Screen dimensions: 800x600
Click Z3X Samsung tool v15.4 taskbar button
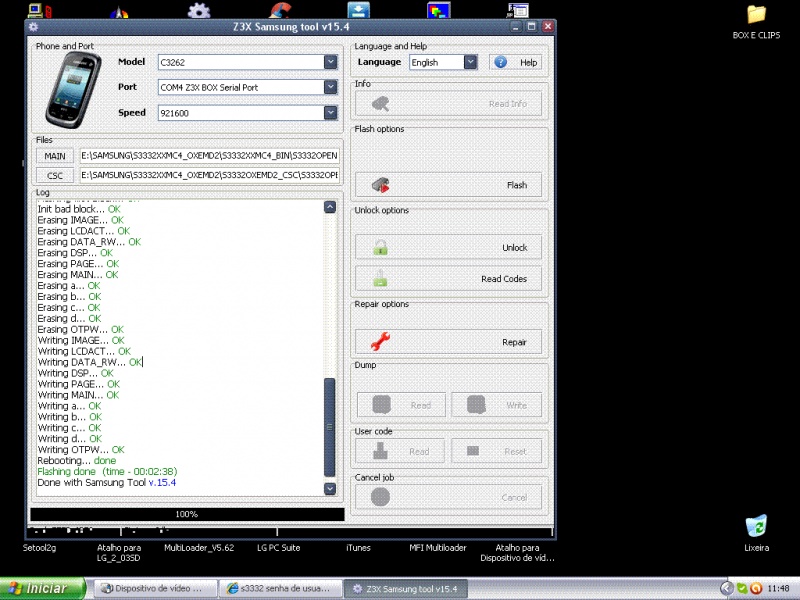pos(405,588)
